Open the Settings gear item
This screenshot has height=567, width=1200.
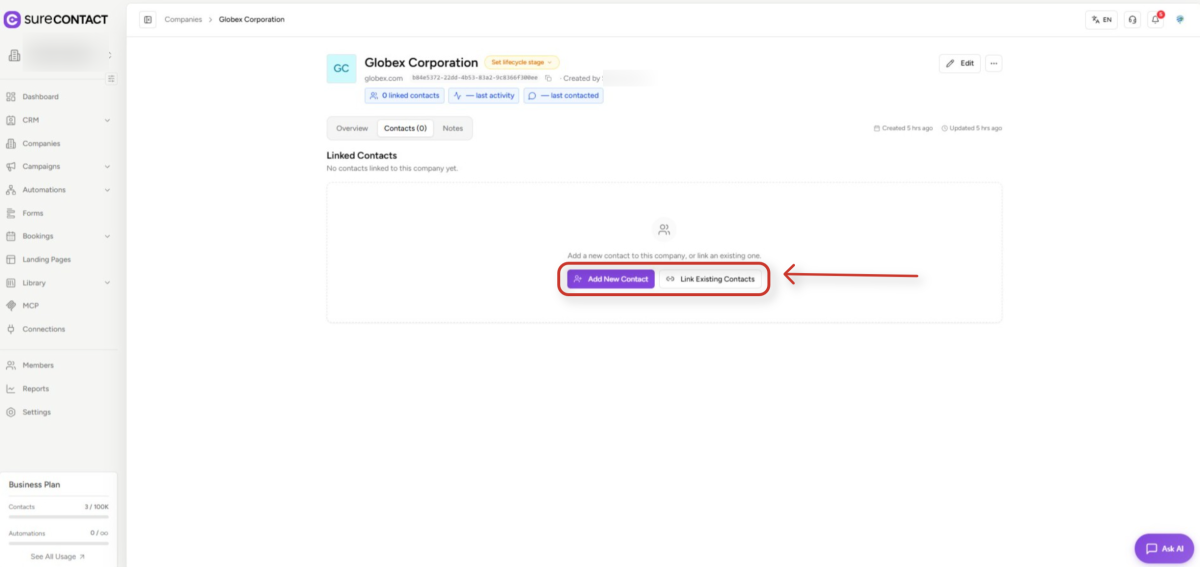coord(11,412)
